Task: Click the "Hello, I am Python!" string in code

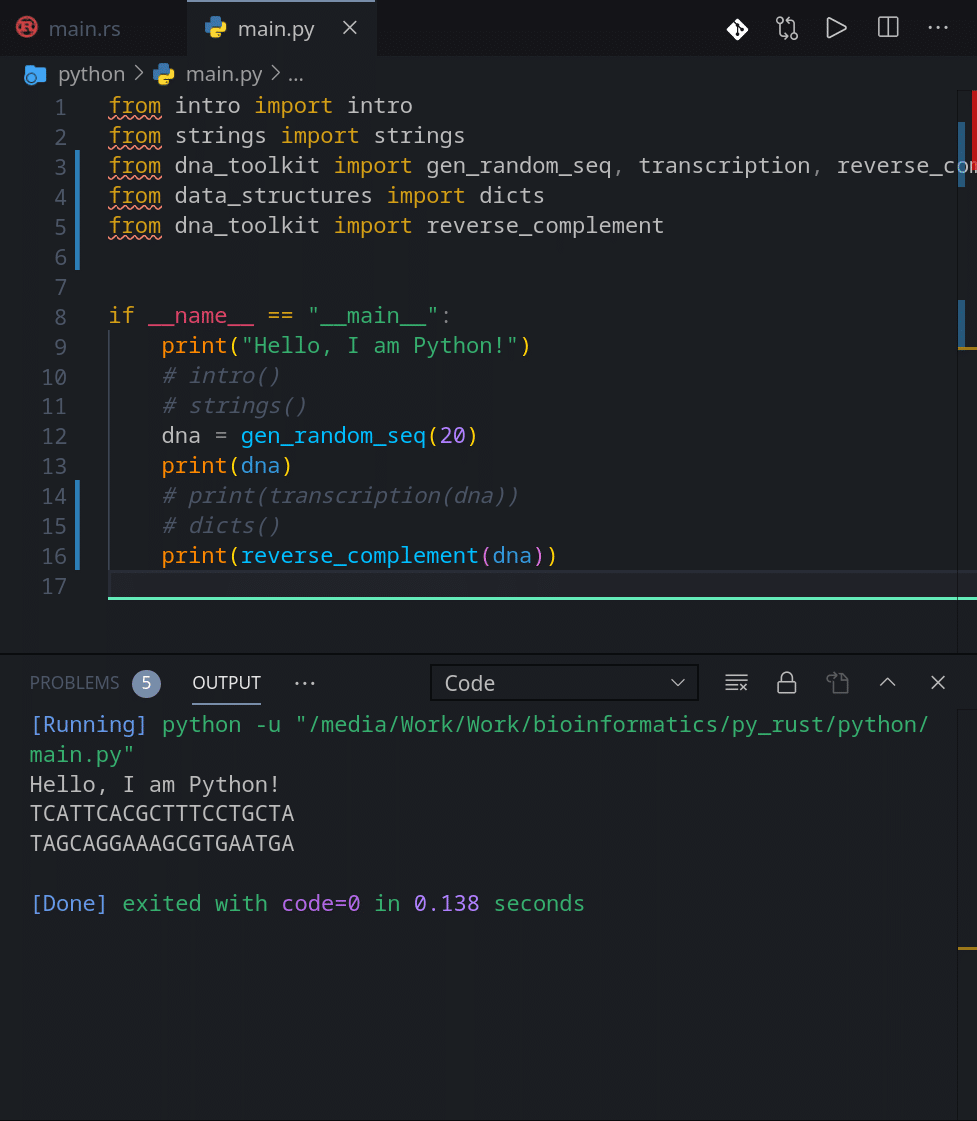Action: tap(380, 345)
